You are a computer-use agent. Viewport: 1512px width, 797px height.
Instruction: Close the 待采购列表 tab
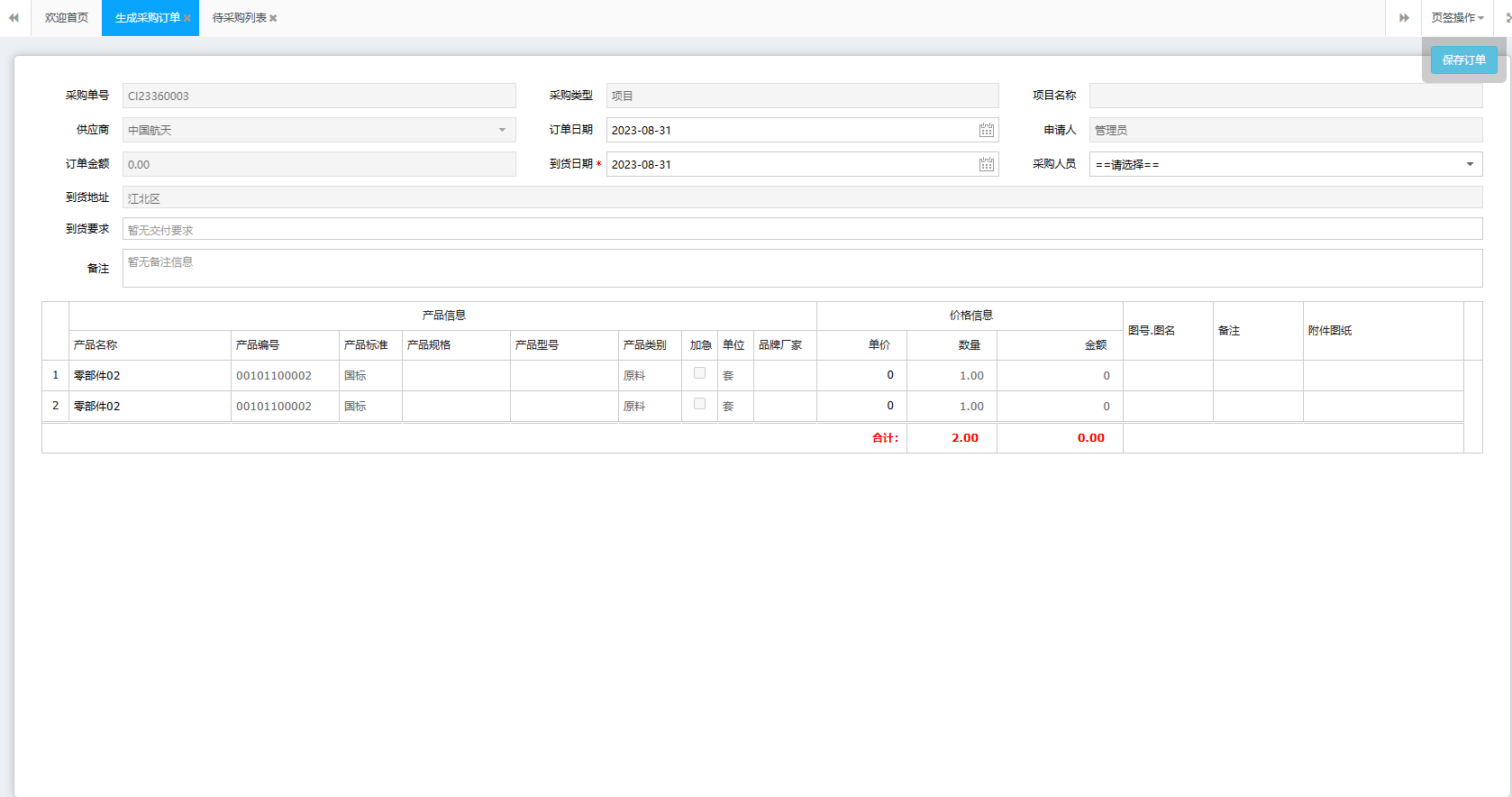tap(273, 19)
